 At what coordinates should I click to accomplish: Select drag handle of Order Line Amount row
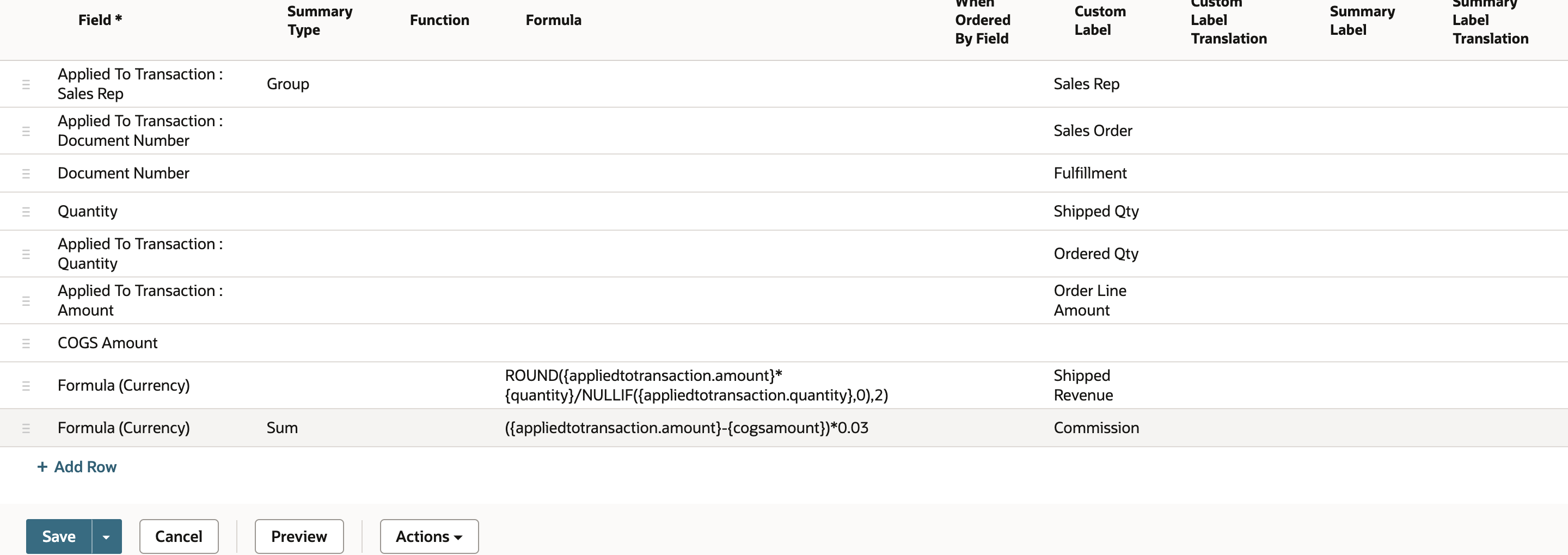click(x=26, y=300)
